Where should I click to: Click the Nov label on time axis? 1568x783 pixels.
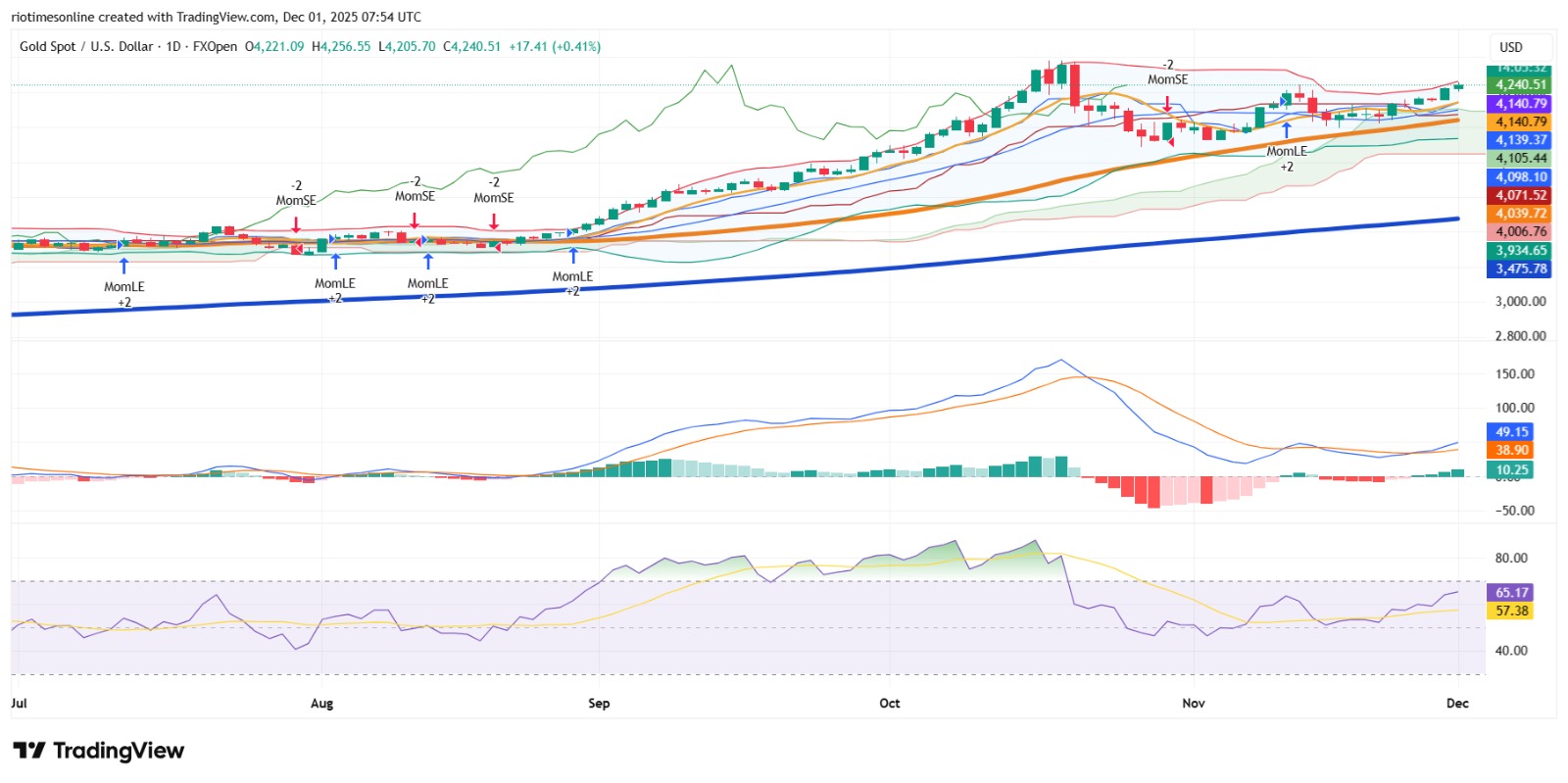coord(1194,704)
